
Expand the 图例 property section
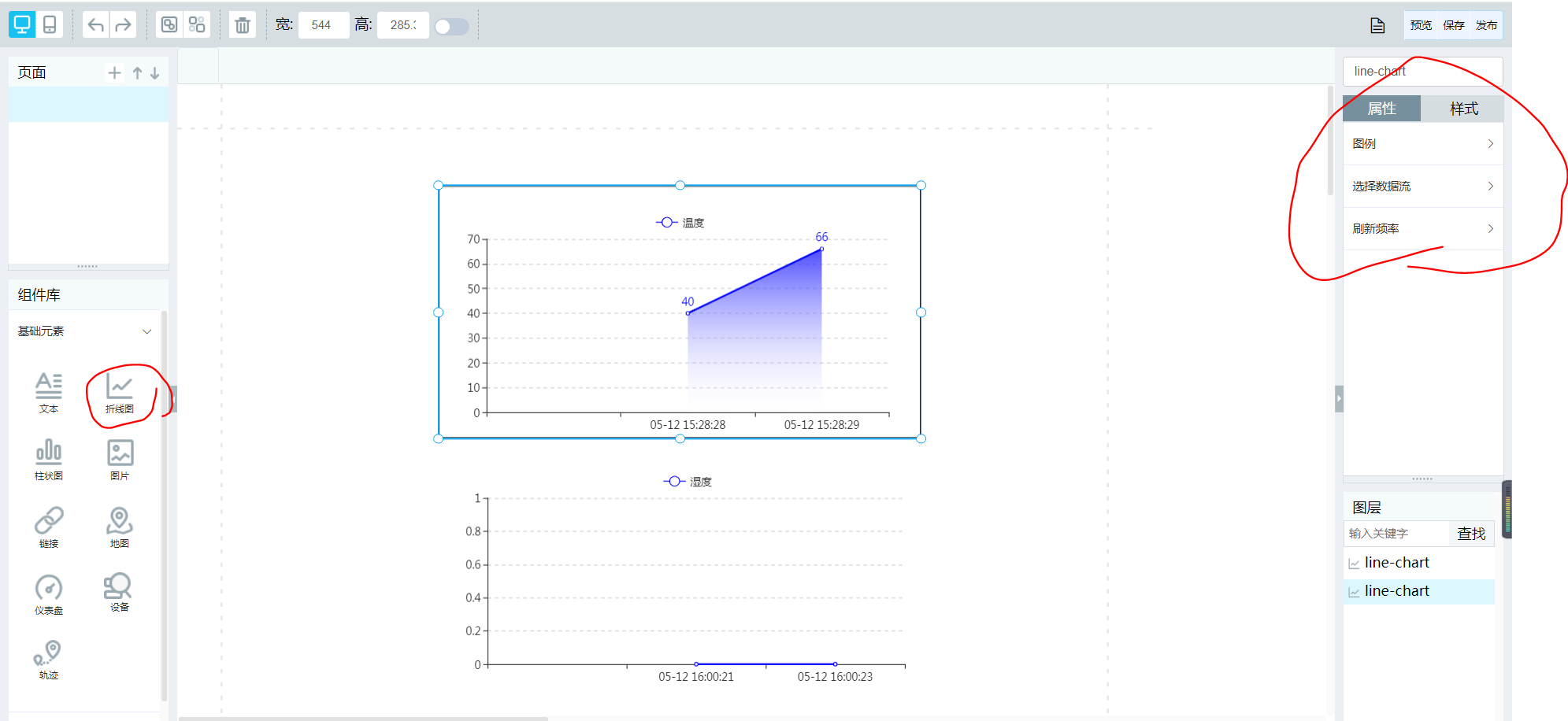pos(1422,144)
